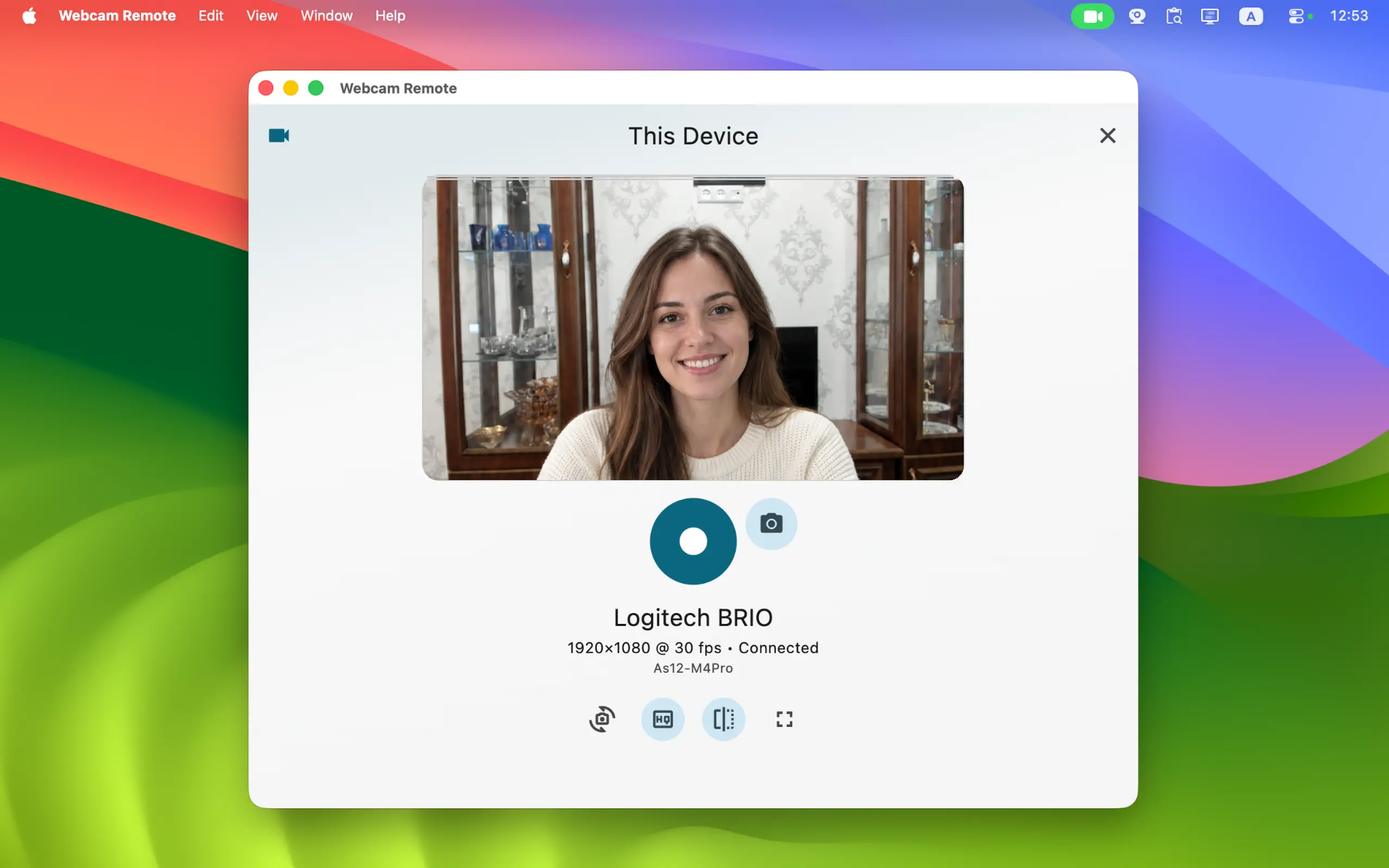The height and width of the screenshot is (868, 1389).
Task: Click the video camera icon top left
Action: click(x=279, y=136)
